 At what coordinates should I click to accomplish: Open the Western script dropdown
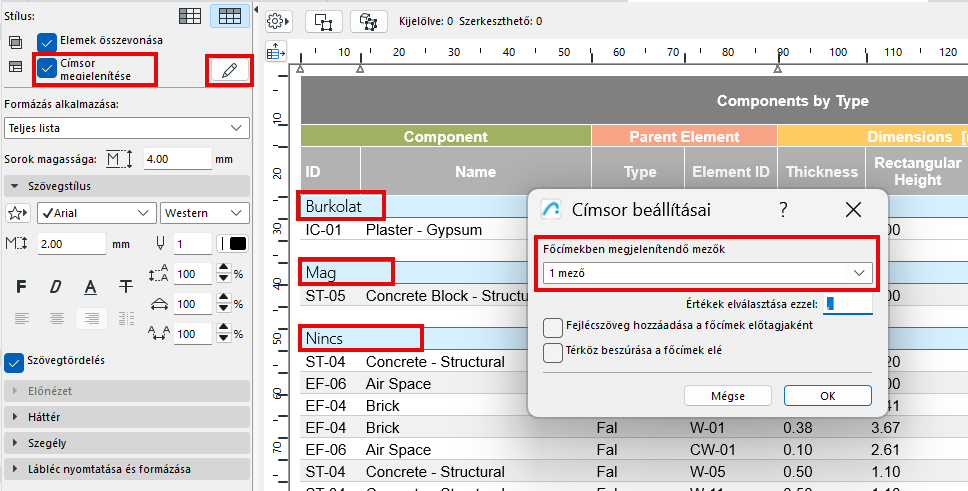click(204, 213)
